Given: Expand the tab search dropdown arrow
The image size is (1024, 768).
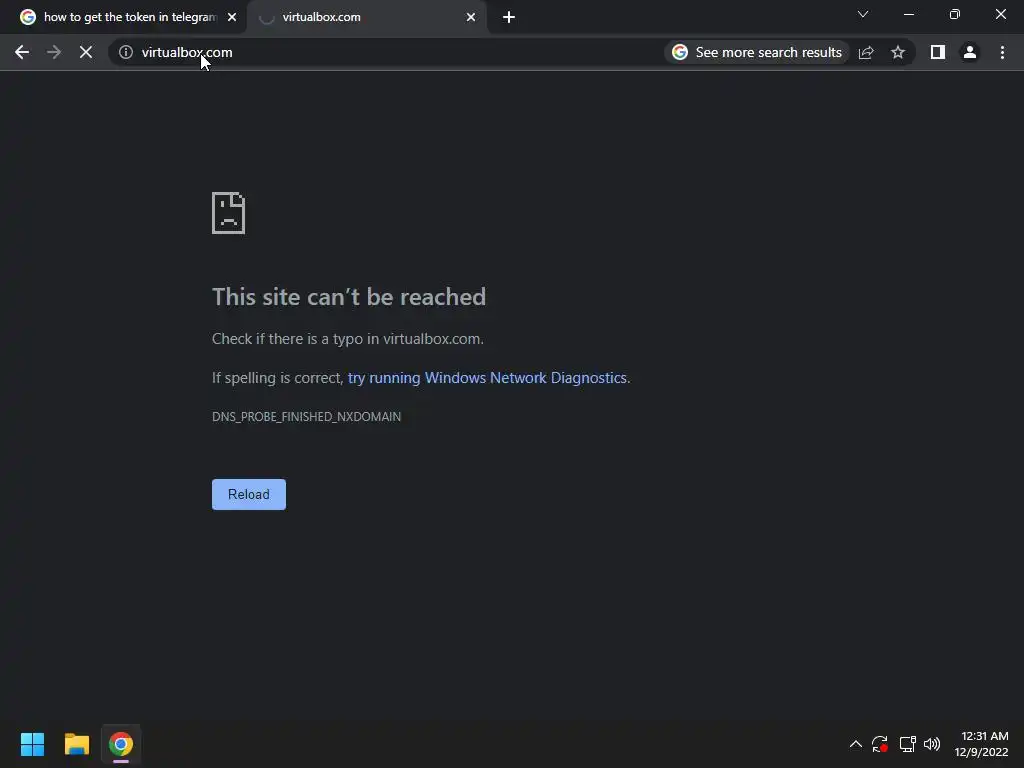Looking at the screenshot, I should [863, 14].
